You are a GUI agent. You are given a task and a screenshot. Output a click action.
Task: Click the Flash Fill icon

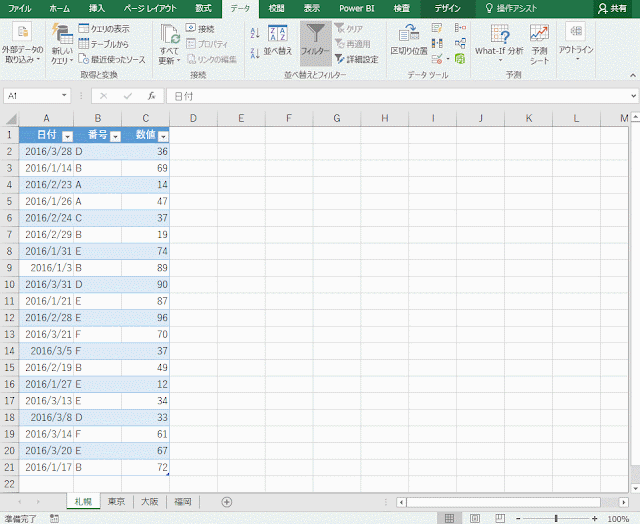[x=437, y=28]
